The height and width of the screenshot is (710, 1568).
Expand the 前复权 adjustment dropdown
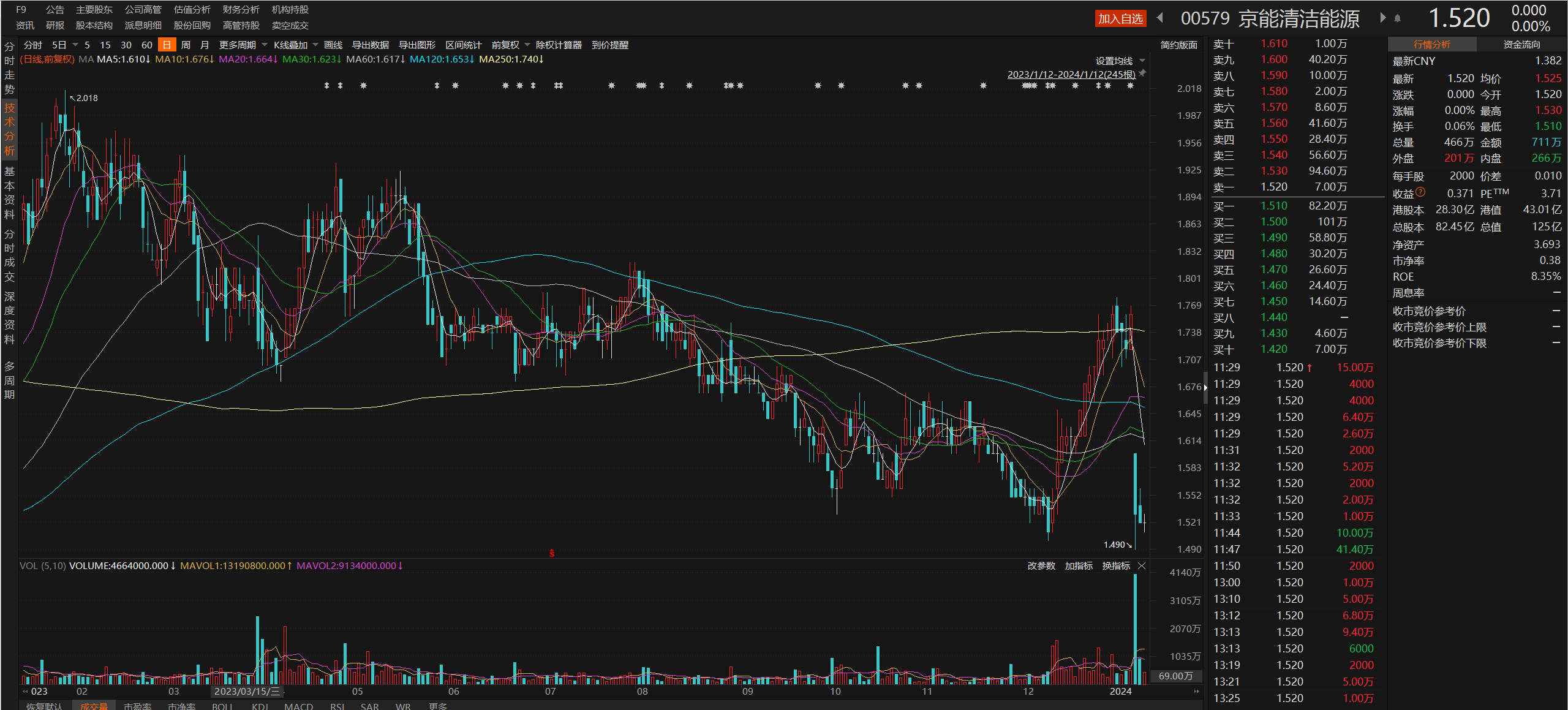(510, 45)
